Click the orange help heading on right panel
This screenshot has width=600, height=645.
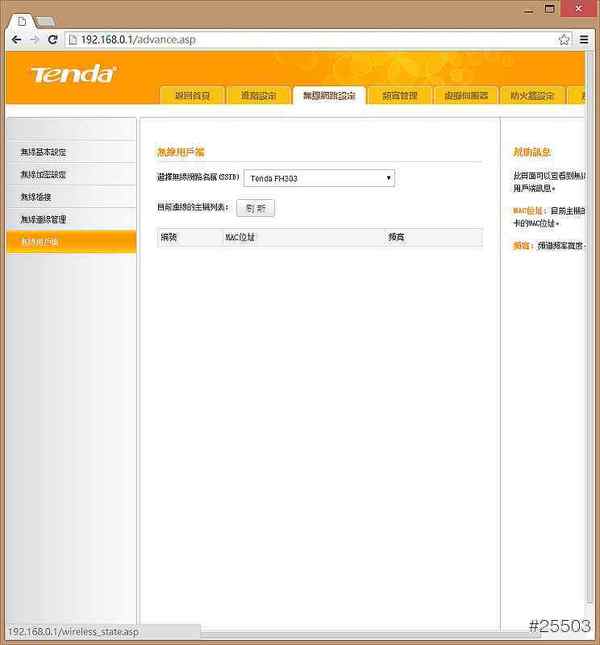pos(531,152)
